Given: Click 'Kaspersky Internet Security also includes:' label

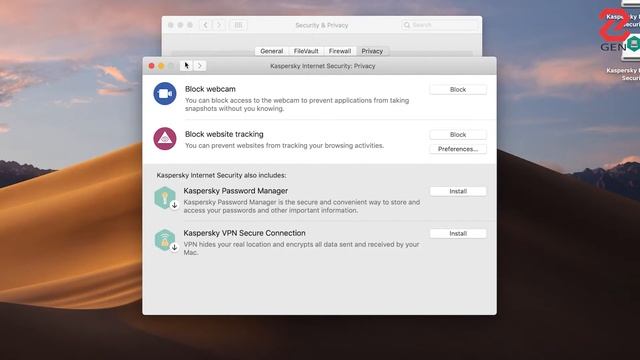Looking at the screenshot, I should 222,175.
